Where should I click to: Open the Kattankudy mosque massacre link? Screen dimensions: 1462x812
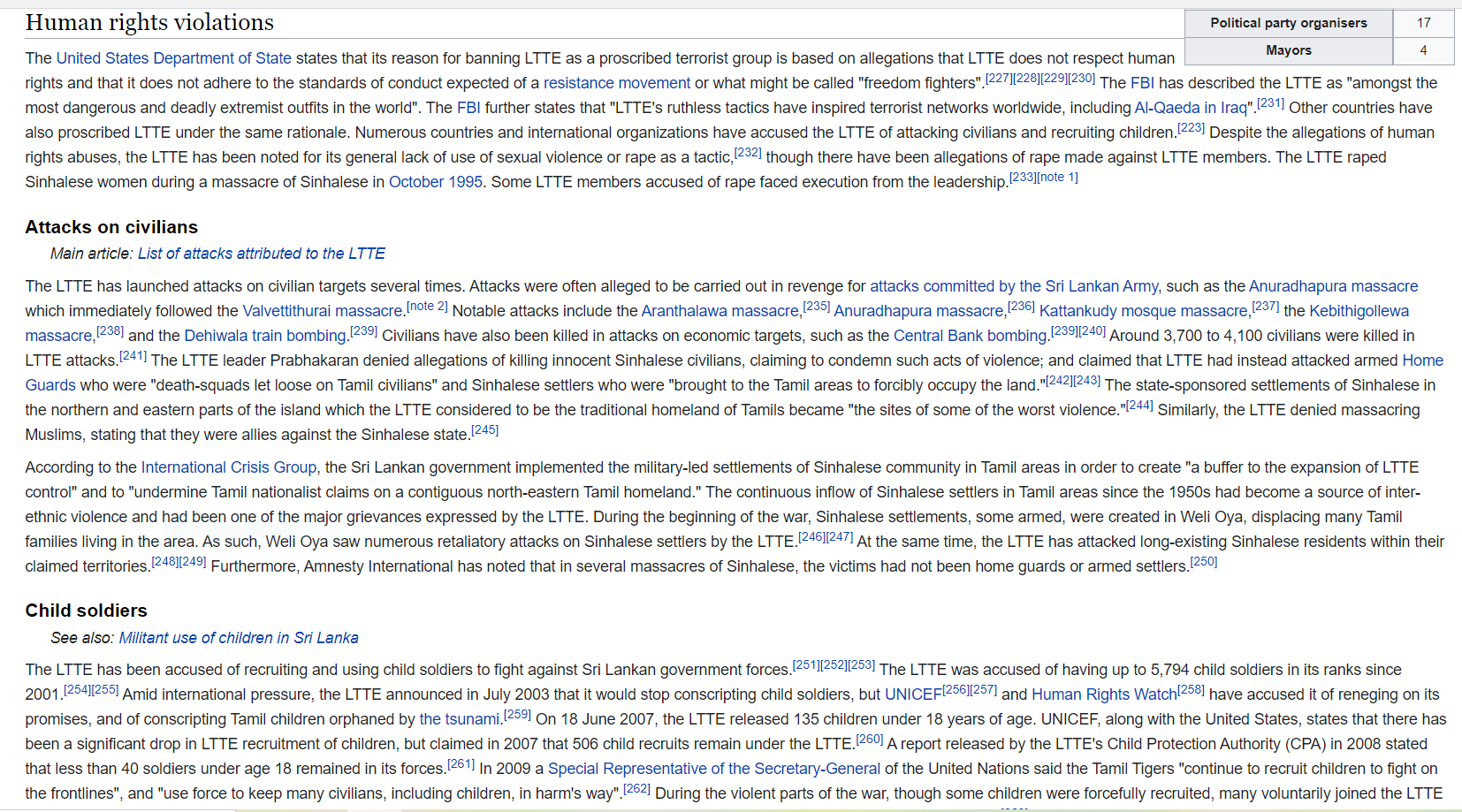click(x=1144, y=311)
